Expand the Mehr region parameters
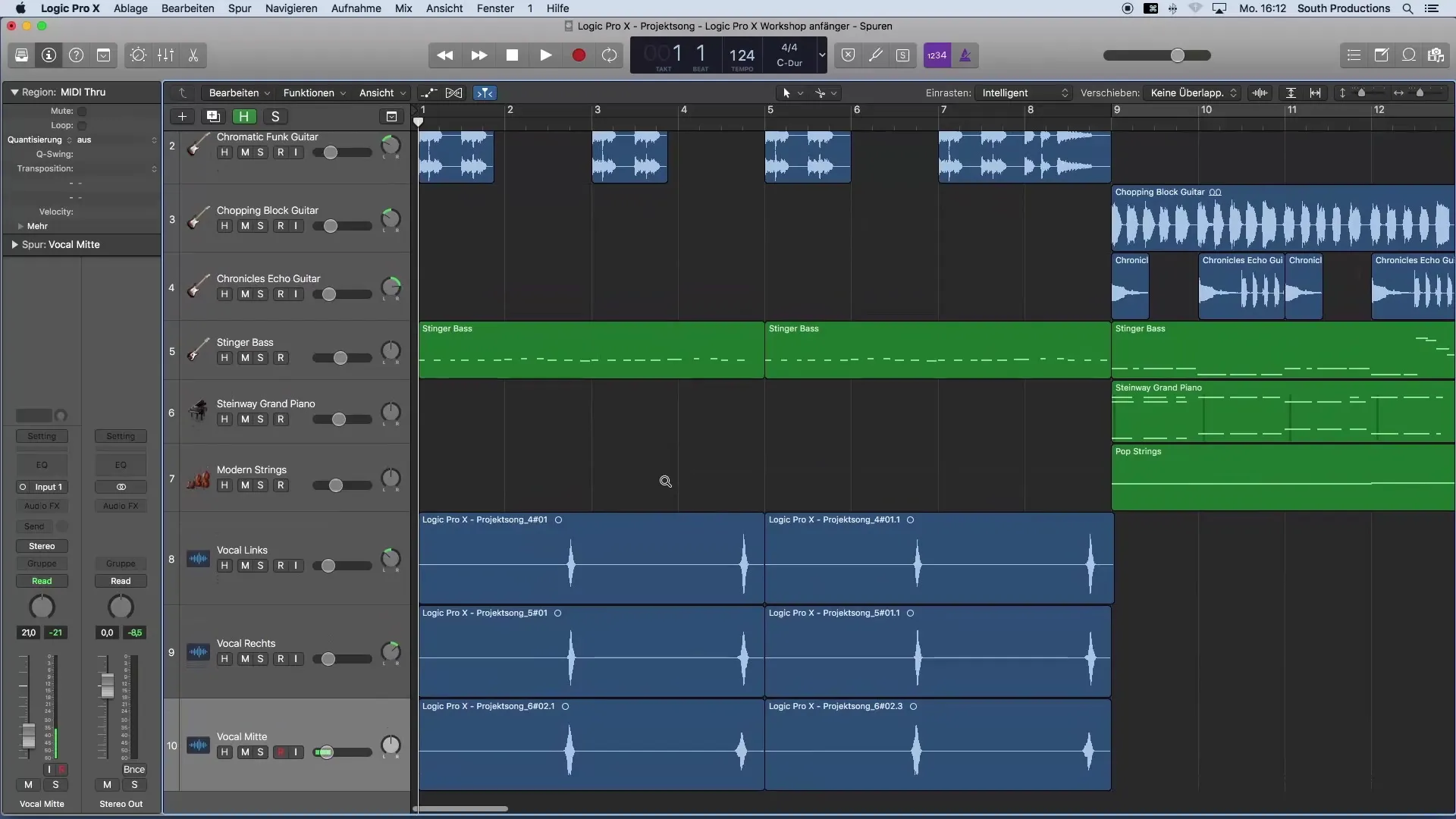The width and height of the screenshot is (1456, 819). coord(20,227)
